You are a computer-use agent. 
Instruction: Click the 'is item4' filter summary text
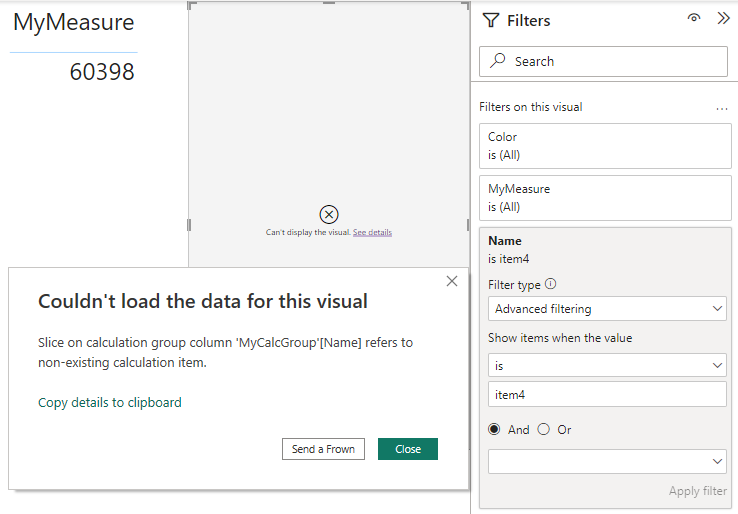[x=508, y=259]
